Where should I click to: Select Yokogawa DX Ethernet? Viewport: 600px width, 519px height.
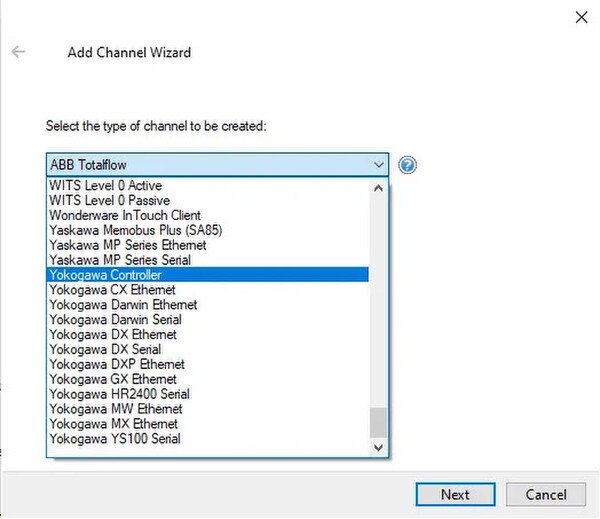208,335
